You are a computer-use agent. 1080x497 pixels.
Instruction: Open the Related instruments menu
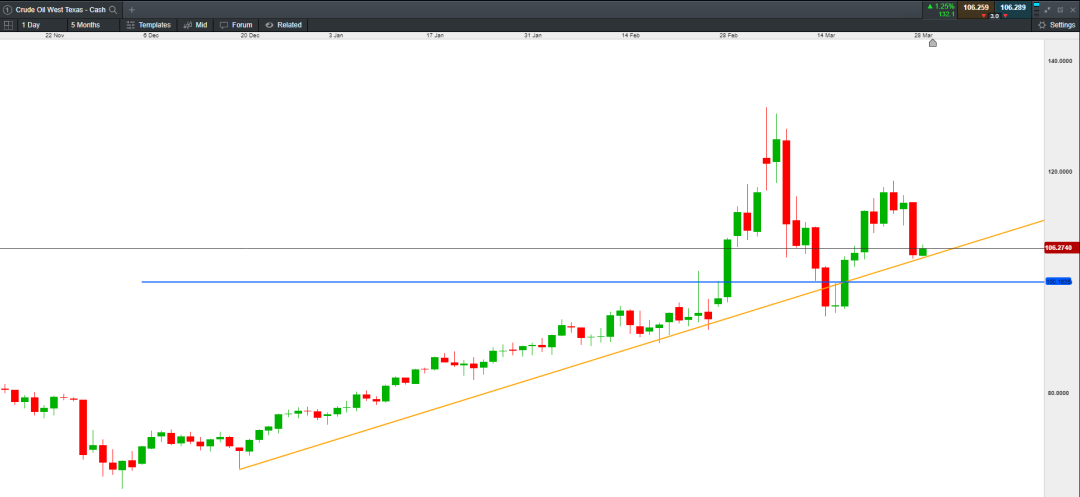[x=284, y=25]
